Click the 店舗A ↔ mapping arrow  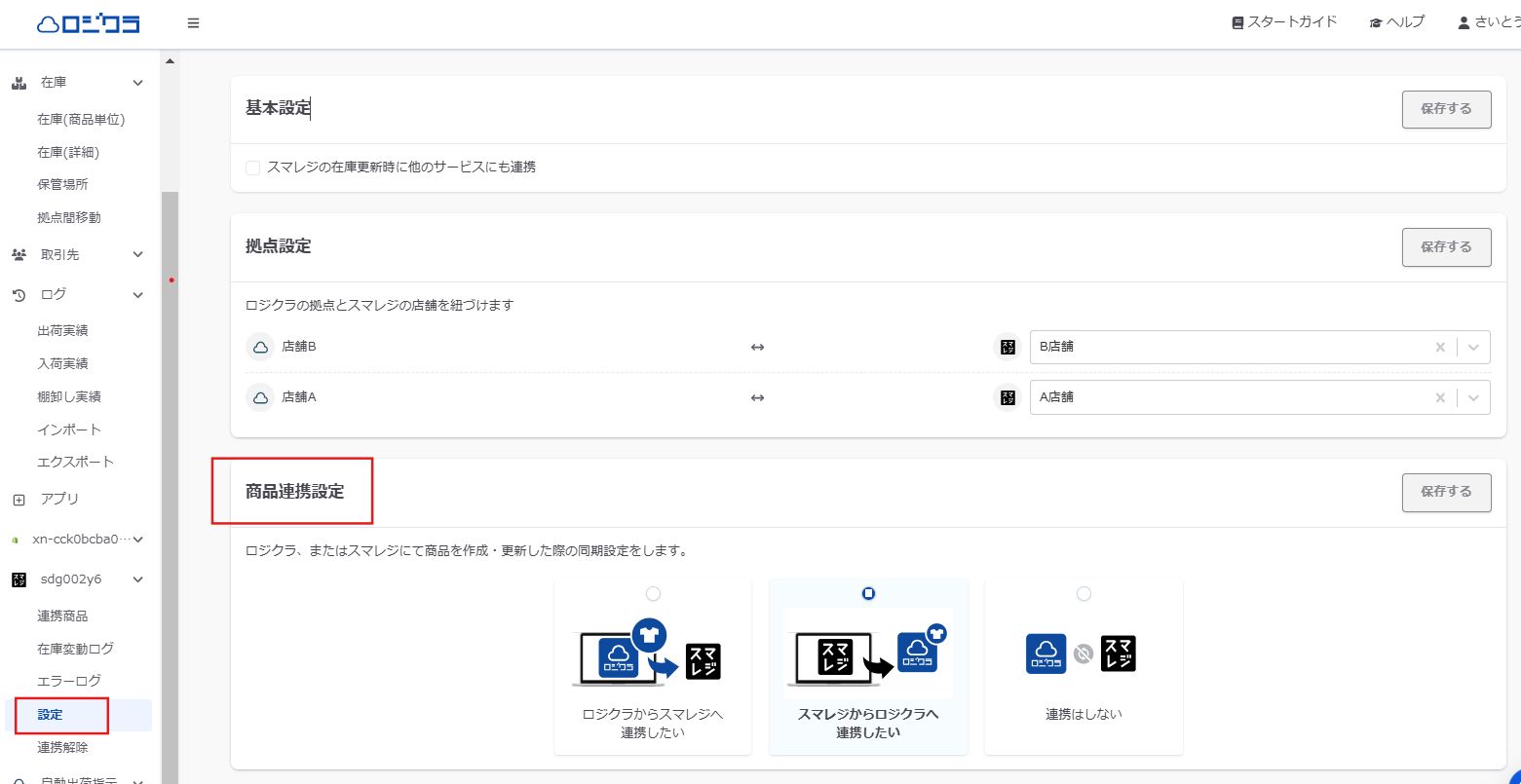pos(757,397)
